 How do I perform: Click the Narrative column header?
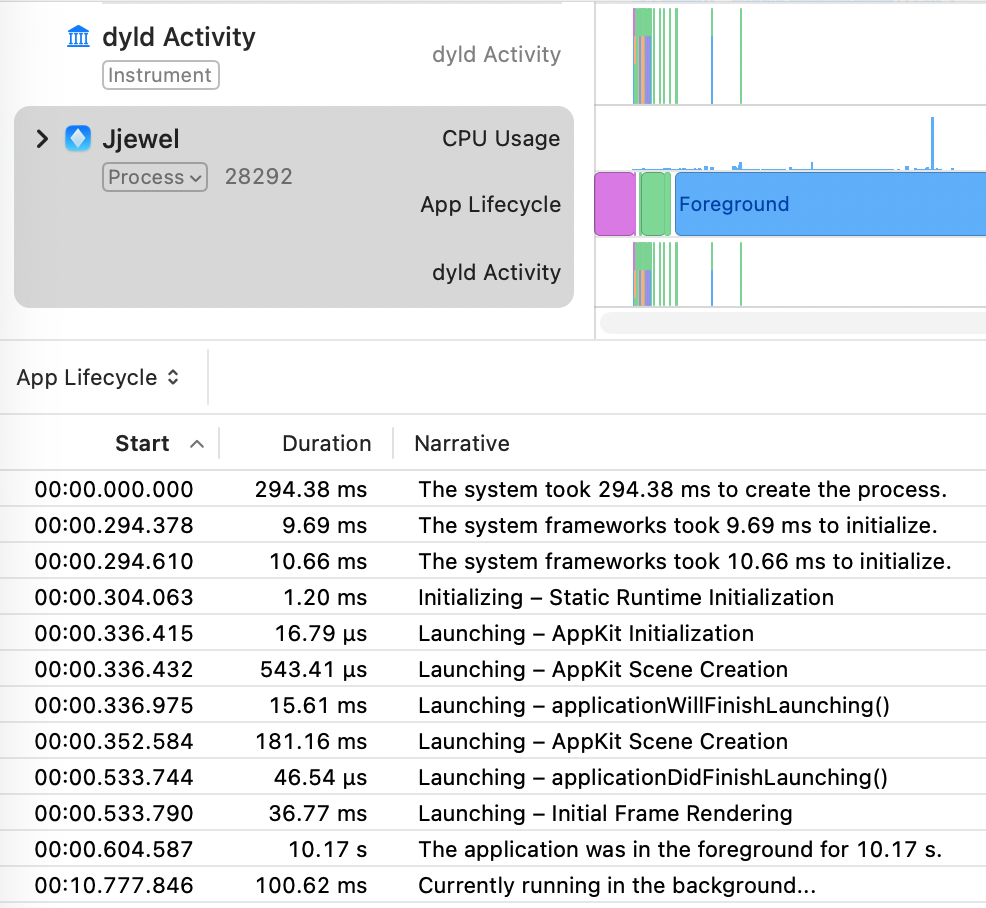461,443
